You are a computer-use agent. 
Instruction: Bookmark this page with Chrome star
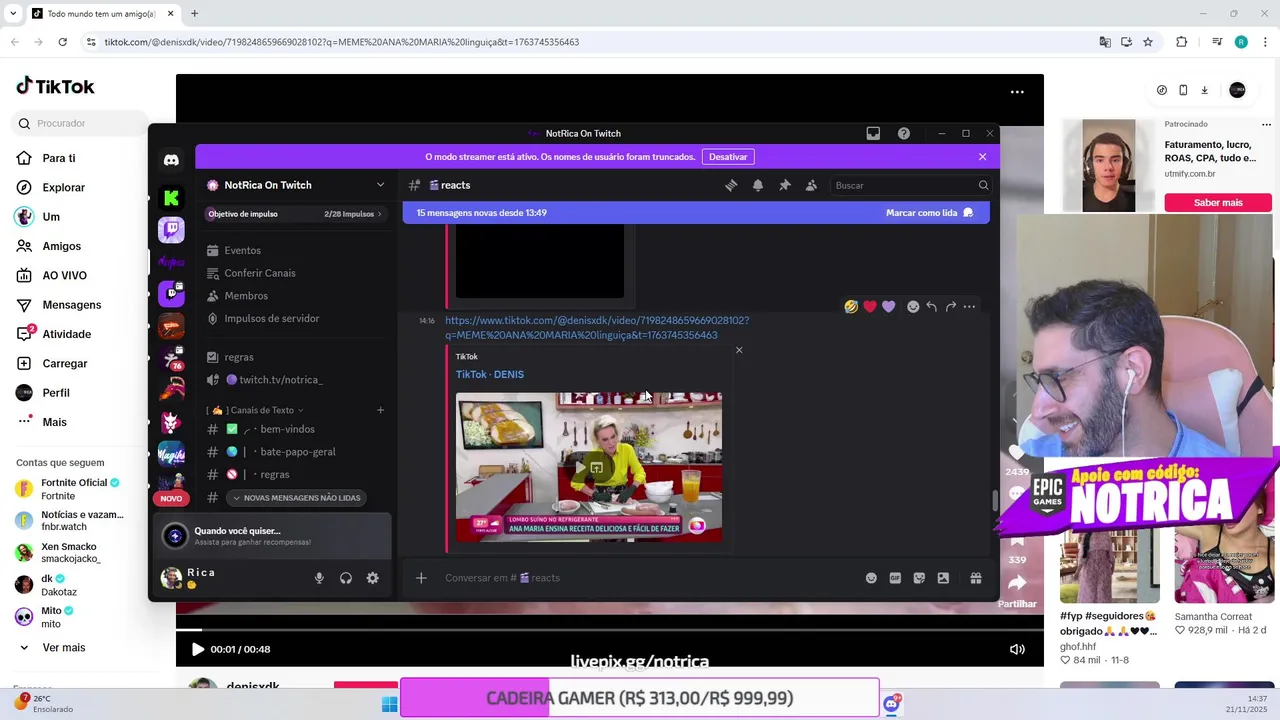click(x=1148, y=42)
